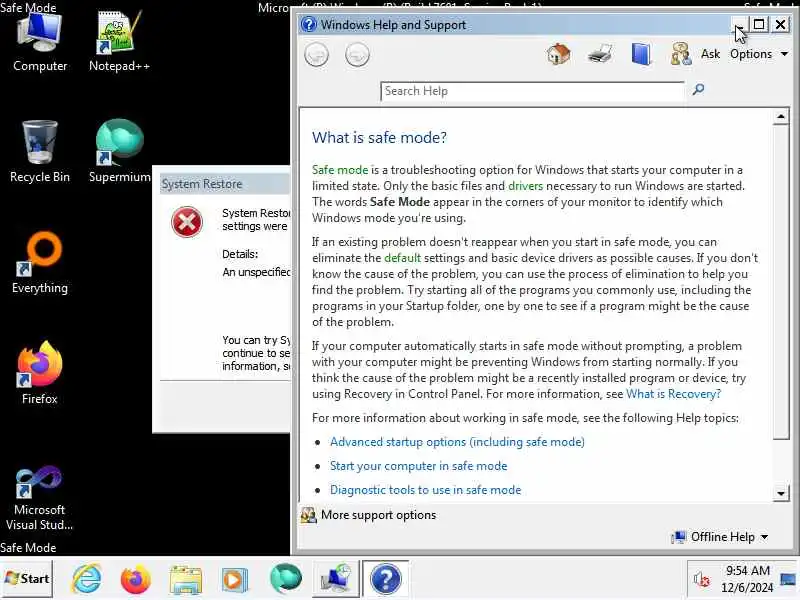Close the Help and Support window

pyautogui.click(x=780, y=24)
